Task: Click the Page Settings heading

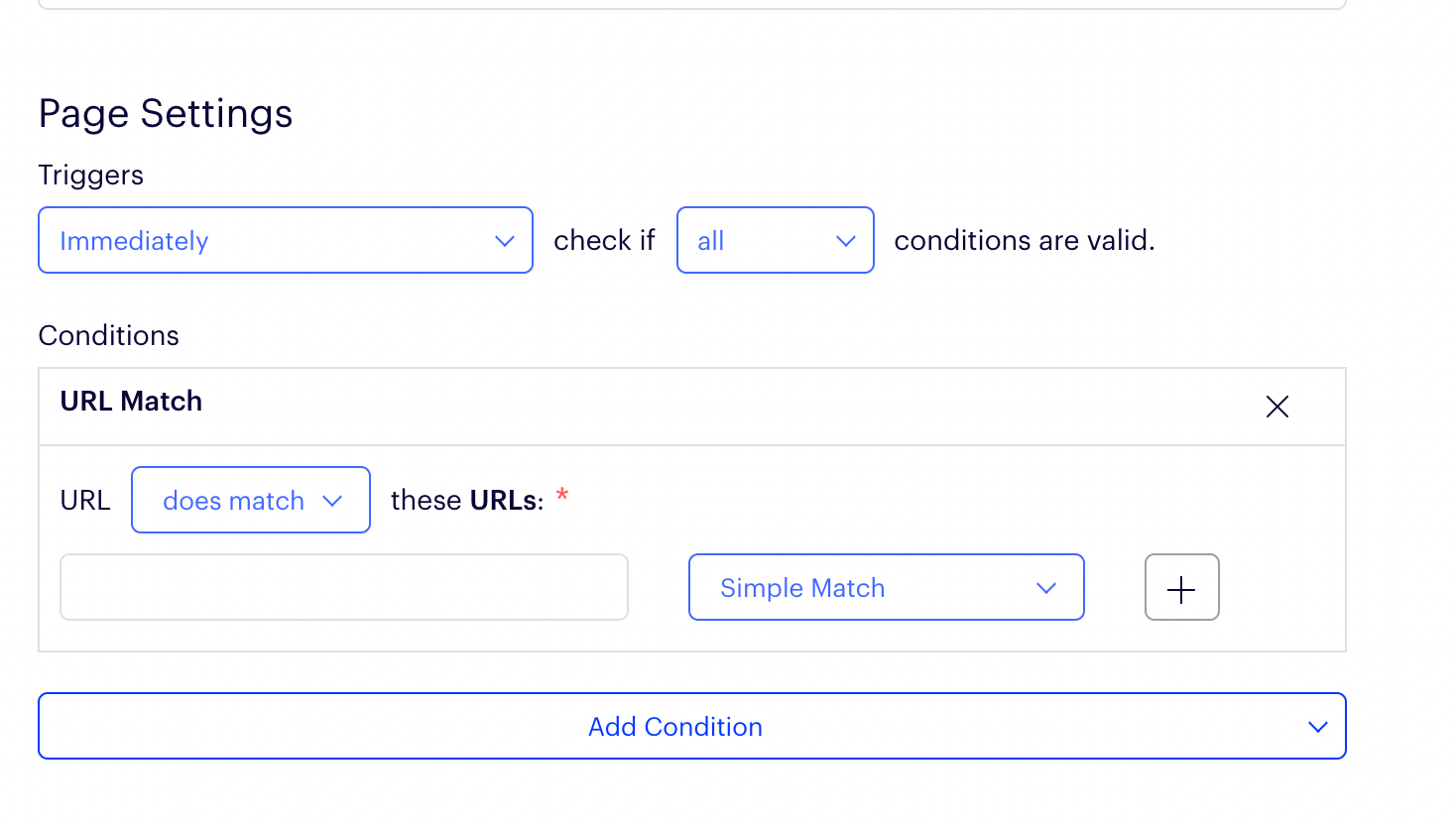Action: pyautogui.click(x=166, y=114)
